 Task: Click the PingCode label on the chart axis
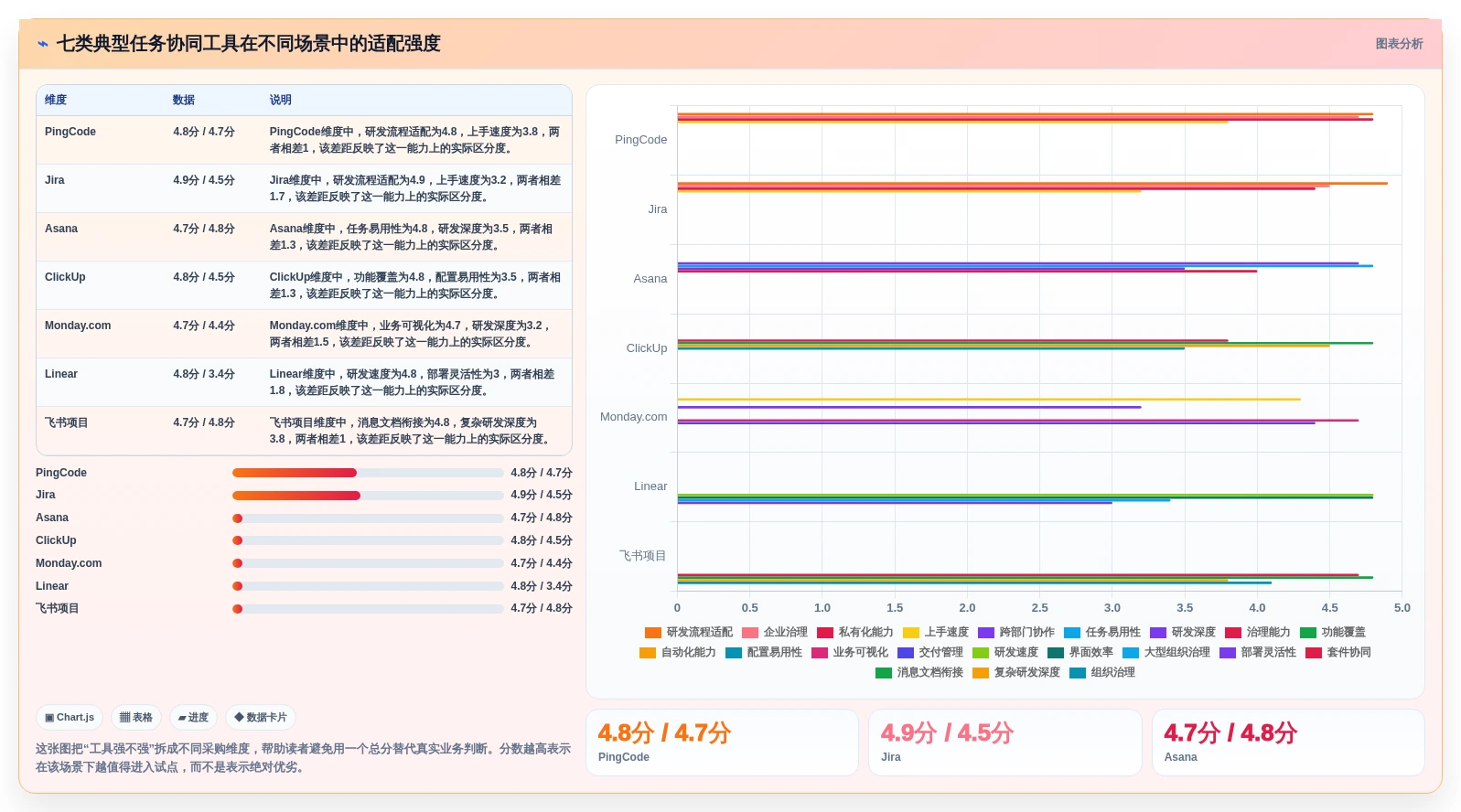click(x=640, y=140)
